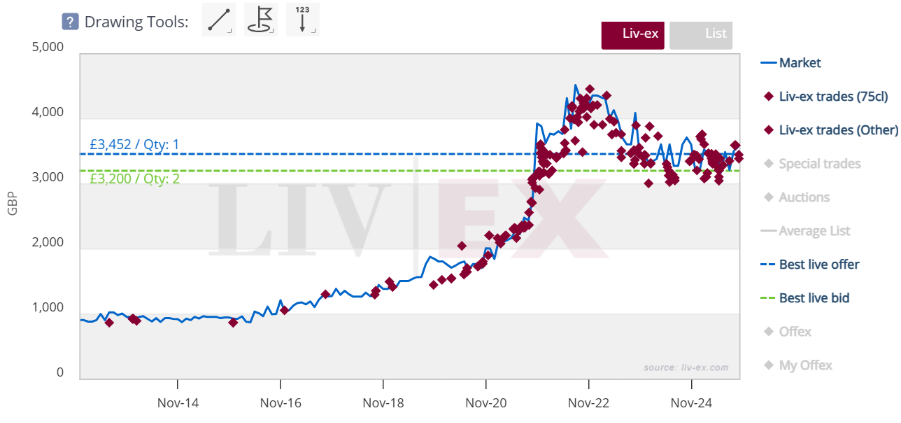This screenshot has width=901, height=423.
Task: Toggle the Market series in legend
Action: [799, 63]
